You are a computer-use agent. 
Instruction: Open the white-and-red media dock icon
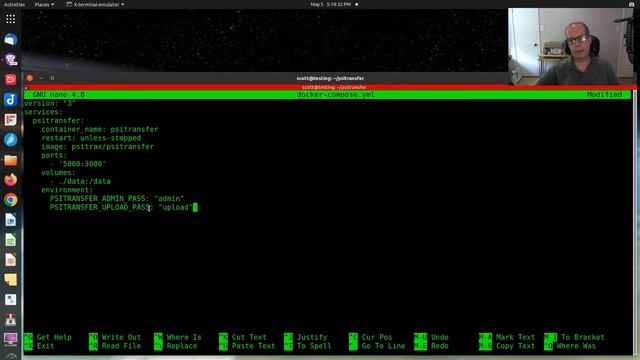pyautogui.click(x=11, y=120)
